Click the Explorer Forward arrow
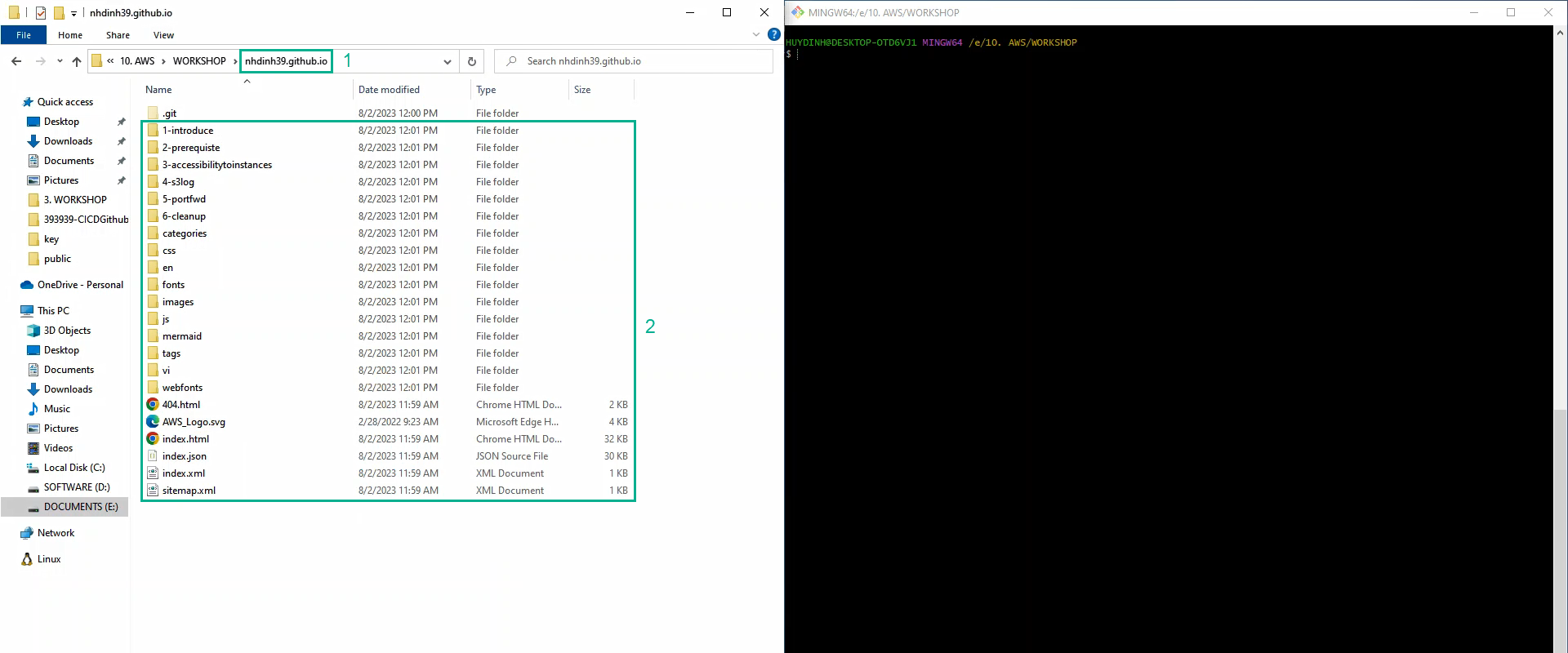The height and width of the screenshot is (653, 1568). click(40, 61)
